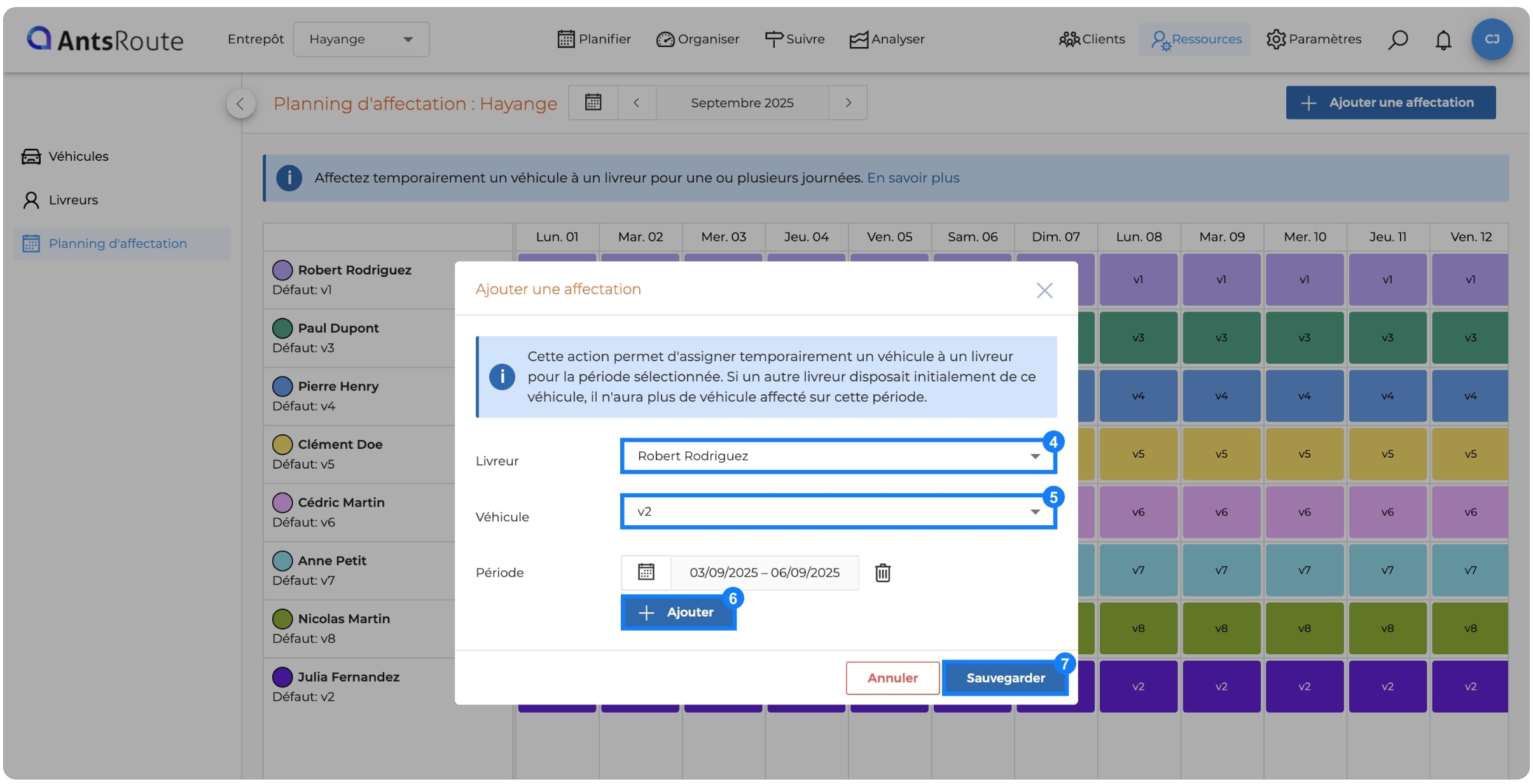This screenshot has width=1533, height=784.
Task: Close the Ajouter une affectation dialog
Action: pos(1044,291)
